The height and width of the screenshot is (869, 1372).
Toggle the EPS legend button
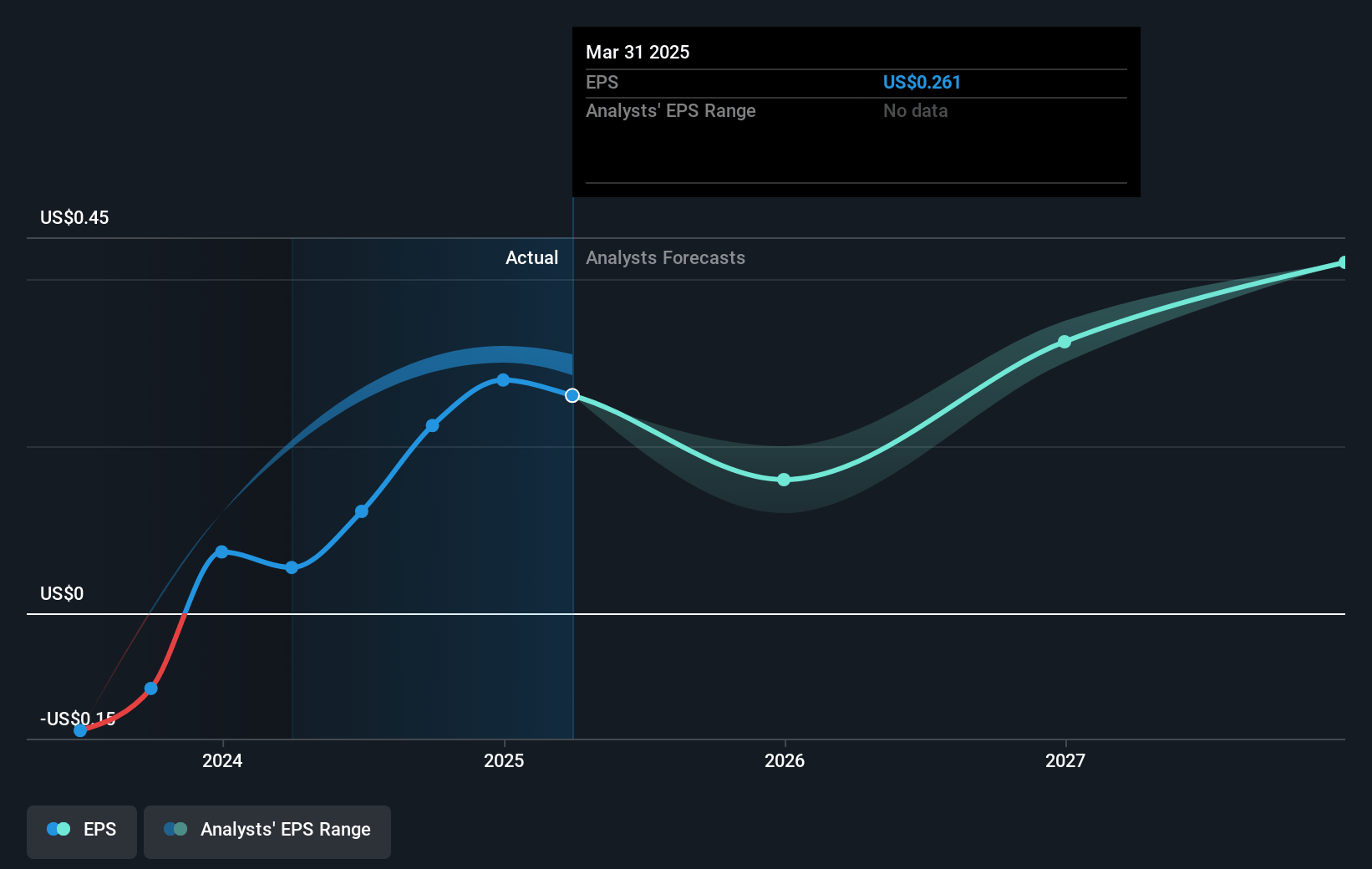(x=82, y=831)
